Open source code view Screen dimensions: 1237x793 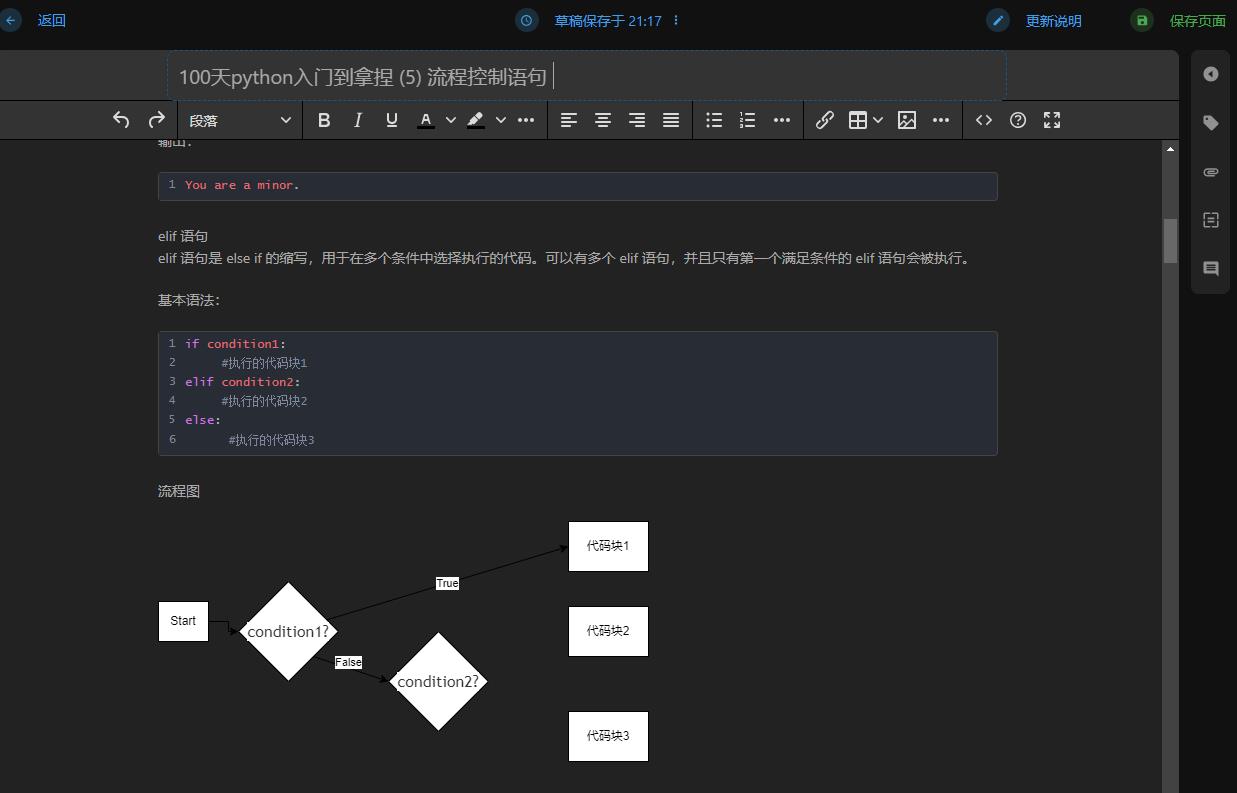click(984, 120)
